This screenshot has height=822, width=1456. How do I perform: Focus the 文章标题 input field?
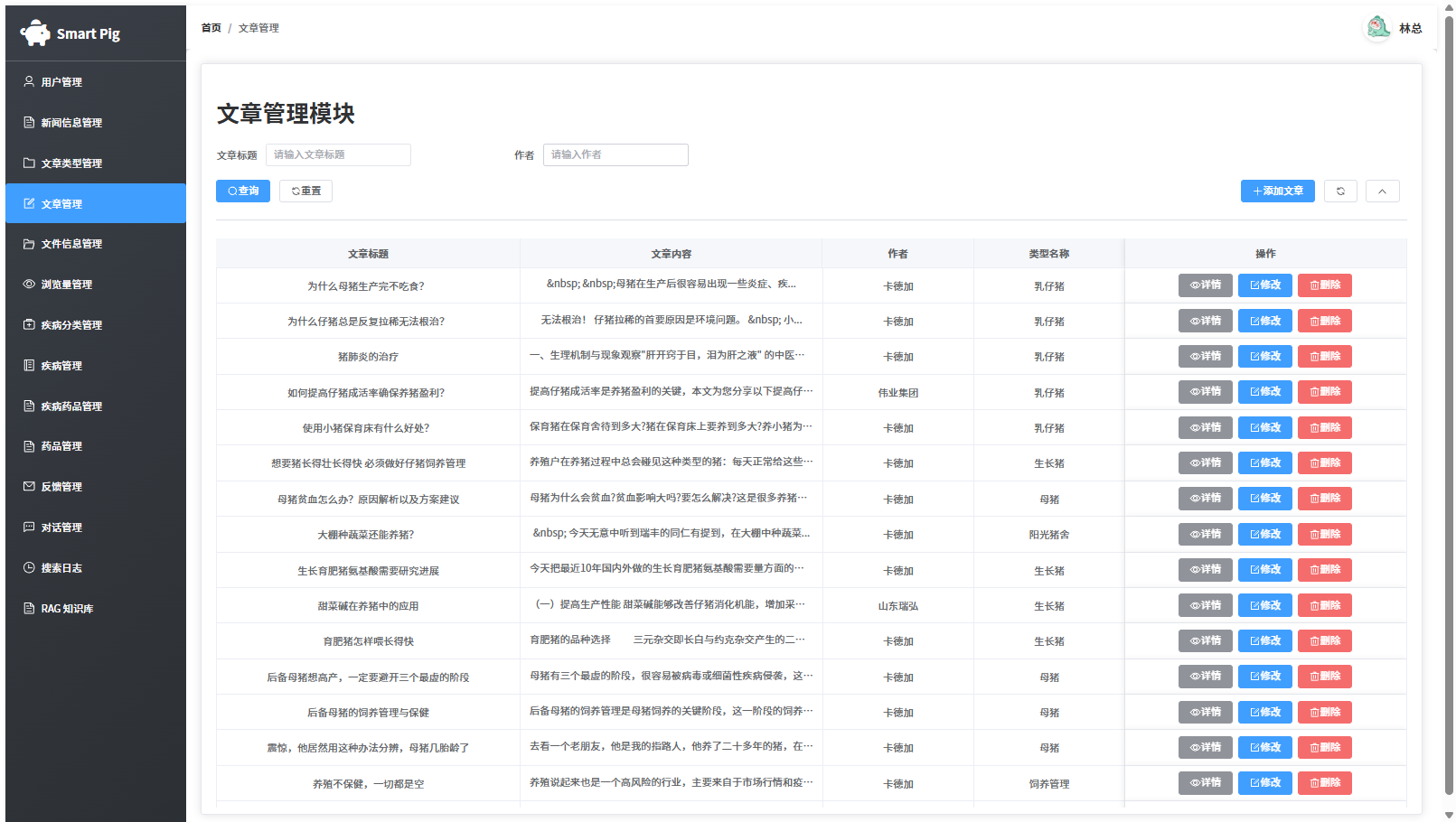tap(338, 154)
